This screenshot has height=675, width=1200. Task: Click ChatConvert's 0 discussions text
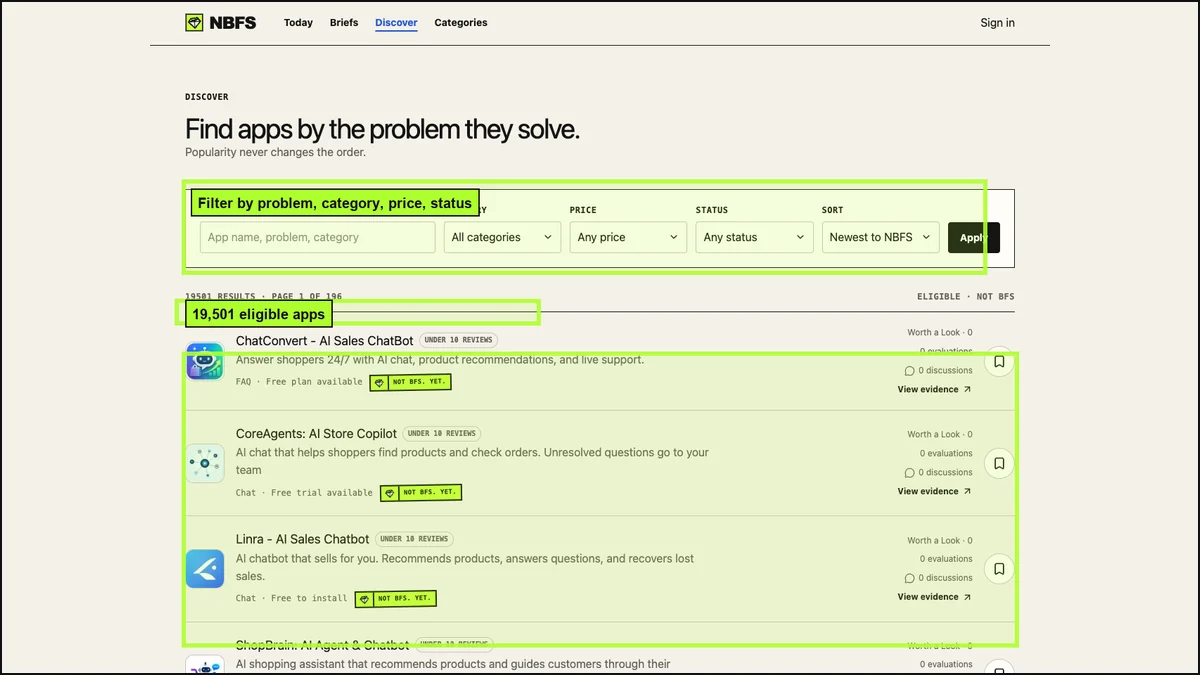pos(945,371)
